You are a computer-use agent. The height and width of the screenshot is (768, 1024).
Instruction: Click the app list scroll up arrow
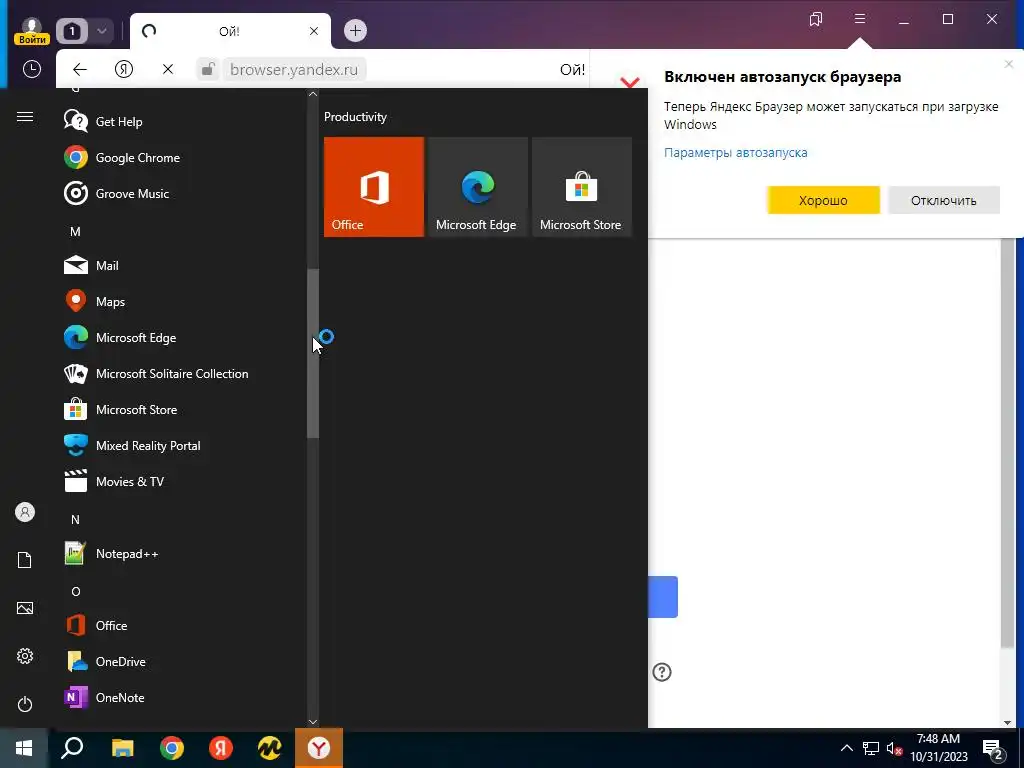click(313, 94)
